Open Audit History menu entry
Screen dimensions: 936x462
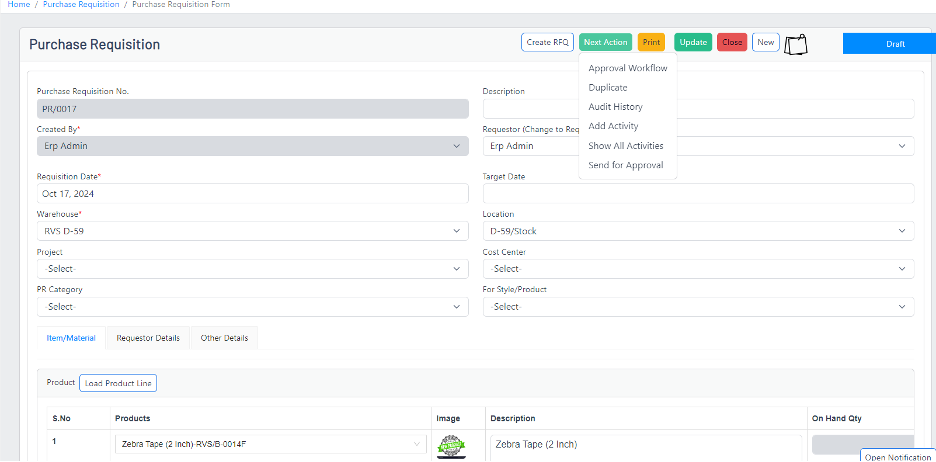click(x=615, y=107)
